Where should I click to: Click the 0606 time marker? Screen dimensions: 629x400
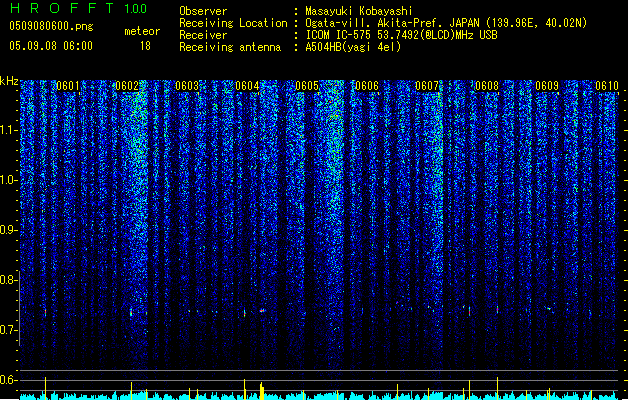tap(367, 86)
